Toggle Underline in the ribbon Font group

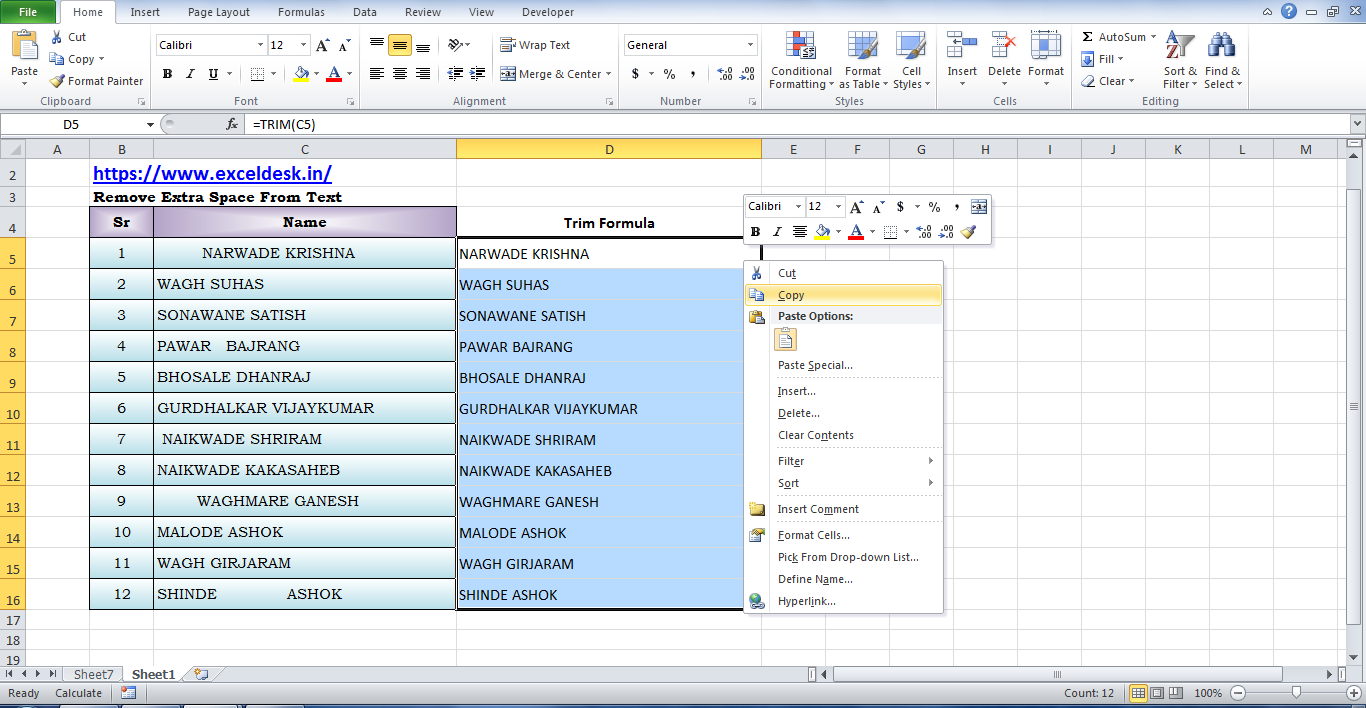[x=213, y=74]
